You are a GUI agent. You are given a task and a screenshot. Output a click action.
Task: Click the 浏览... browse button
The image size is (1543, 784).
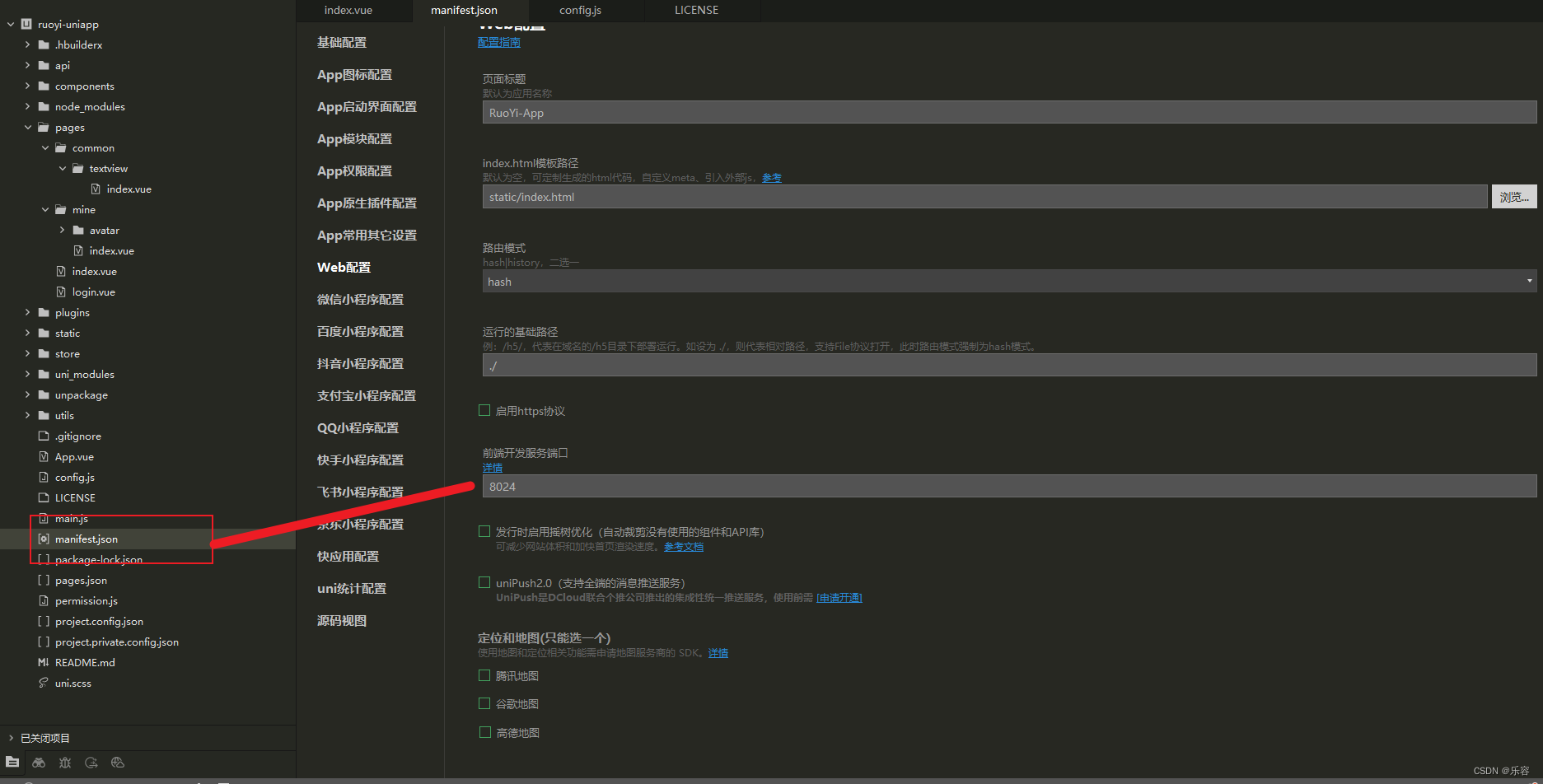tap(1514, 197)
